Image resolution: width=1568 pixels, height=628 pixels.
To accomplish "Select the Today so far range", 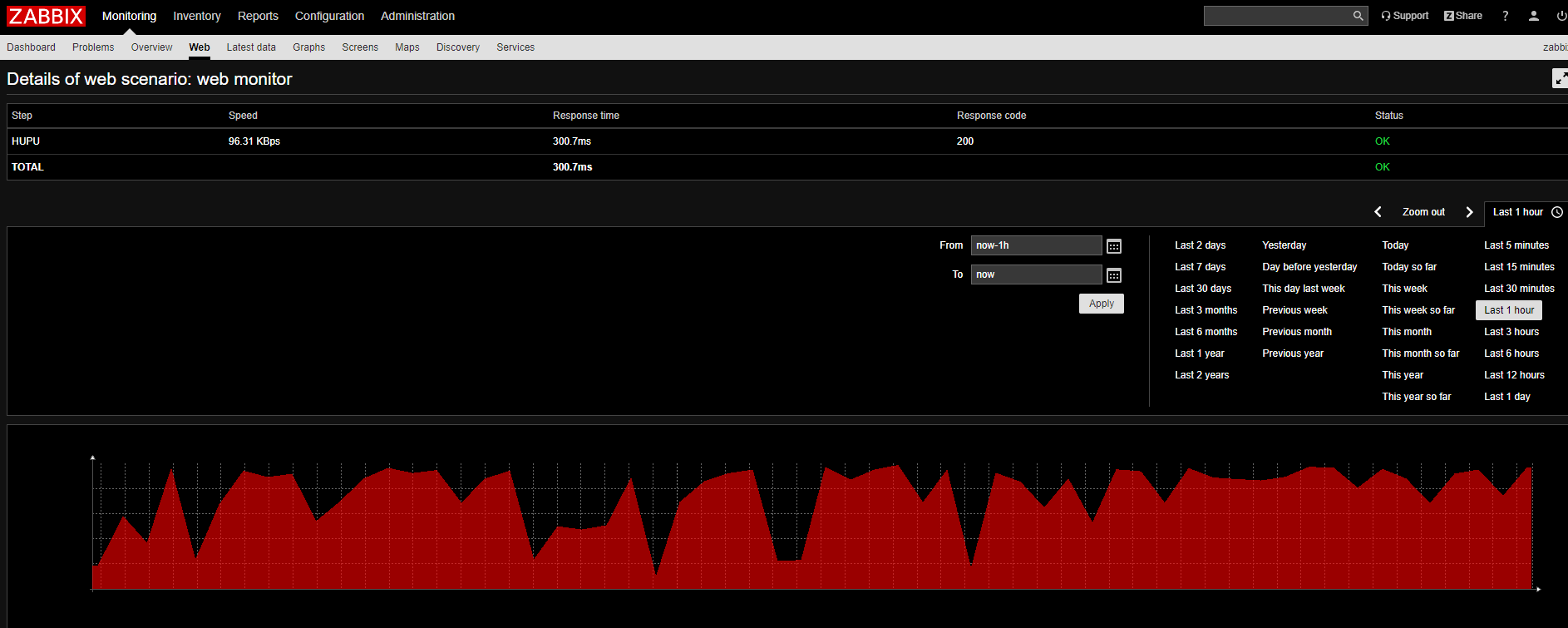I will [x=1409, y=267].
